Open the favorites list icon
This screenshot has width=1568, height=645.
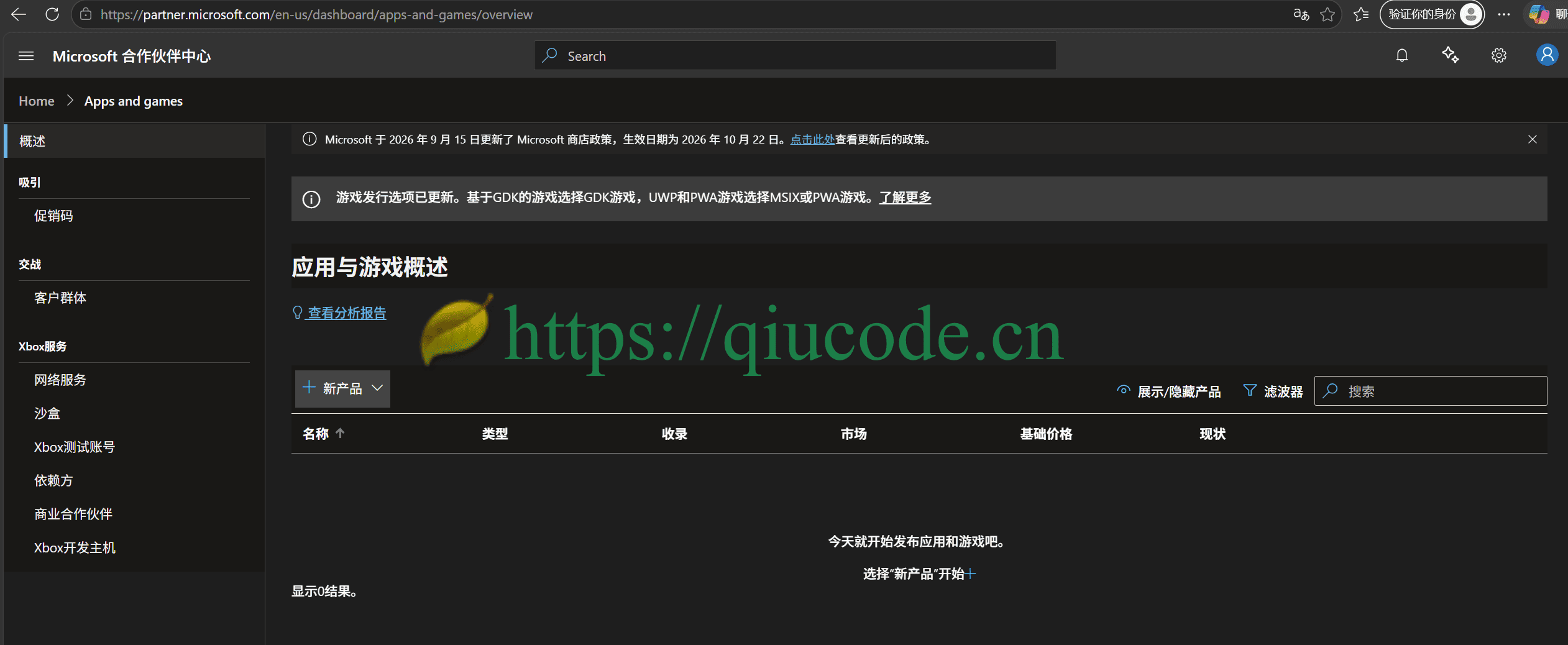(x=1361, y=14)
